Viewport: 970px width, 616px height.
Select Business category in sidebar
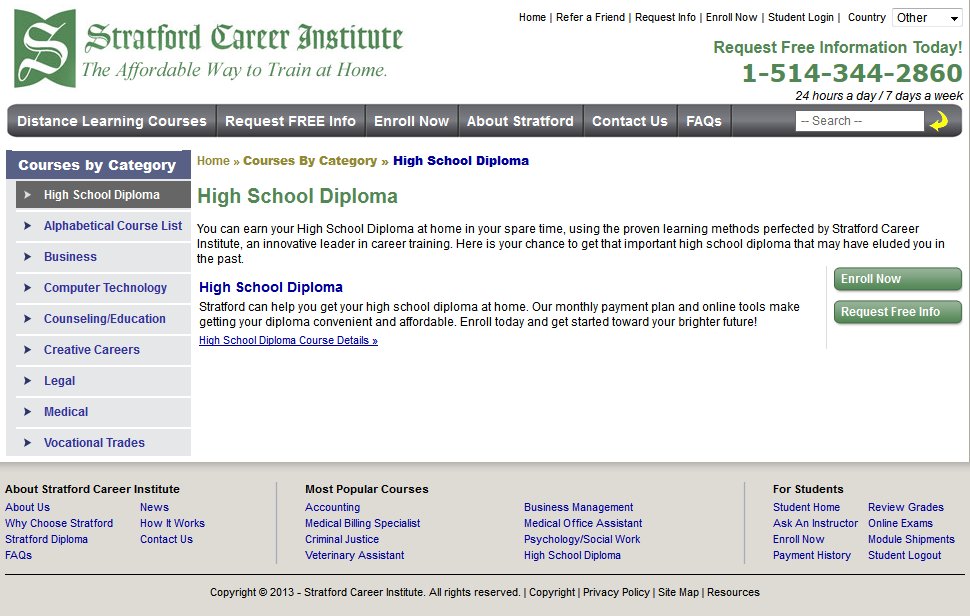click(x=71, y=257)
